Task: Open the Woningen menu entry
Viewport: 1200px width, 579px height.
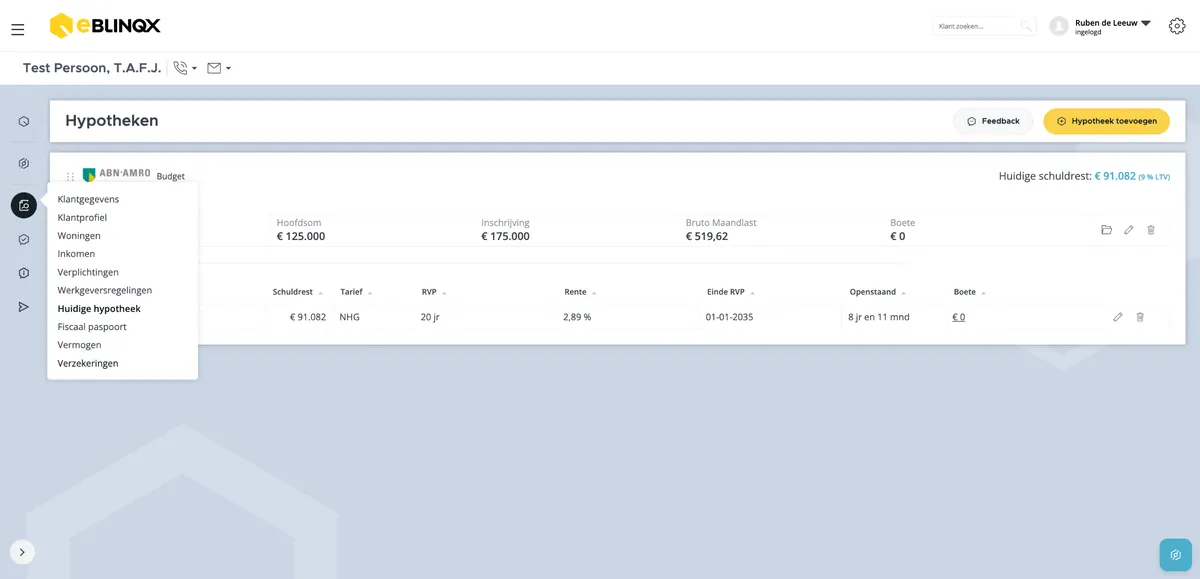Action: coord(79,236)
